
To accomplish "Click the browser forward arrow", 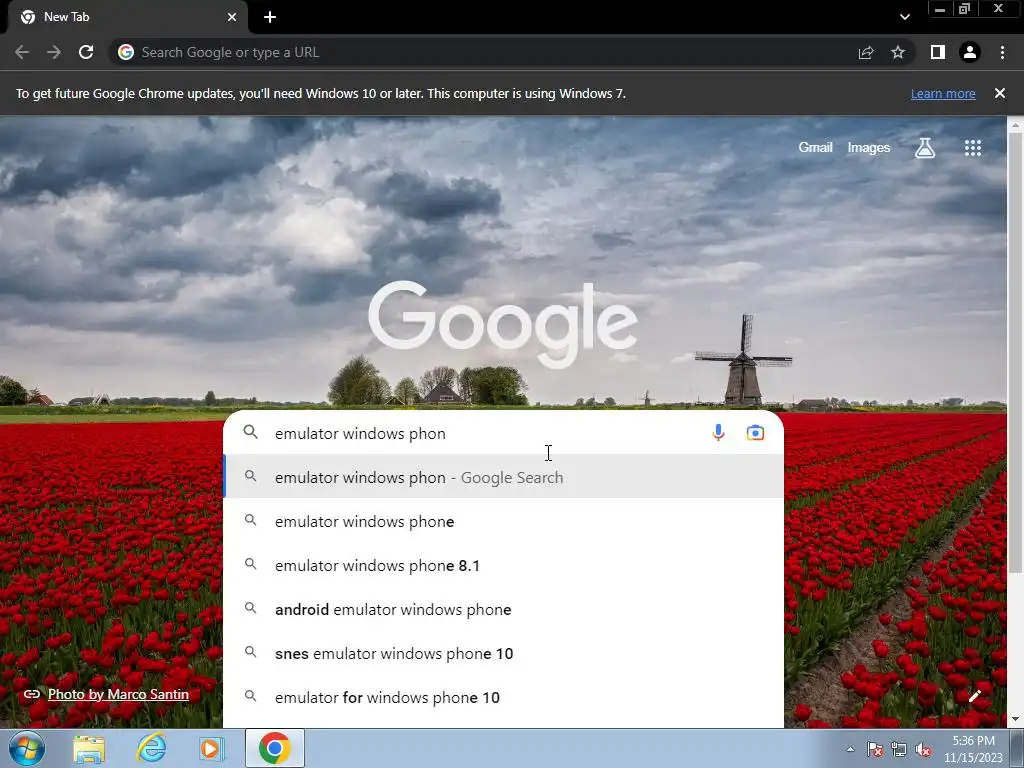I will 54,52.
